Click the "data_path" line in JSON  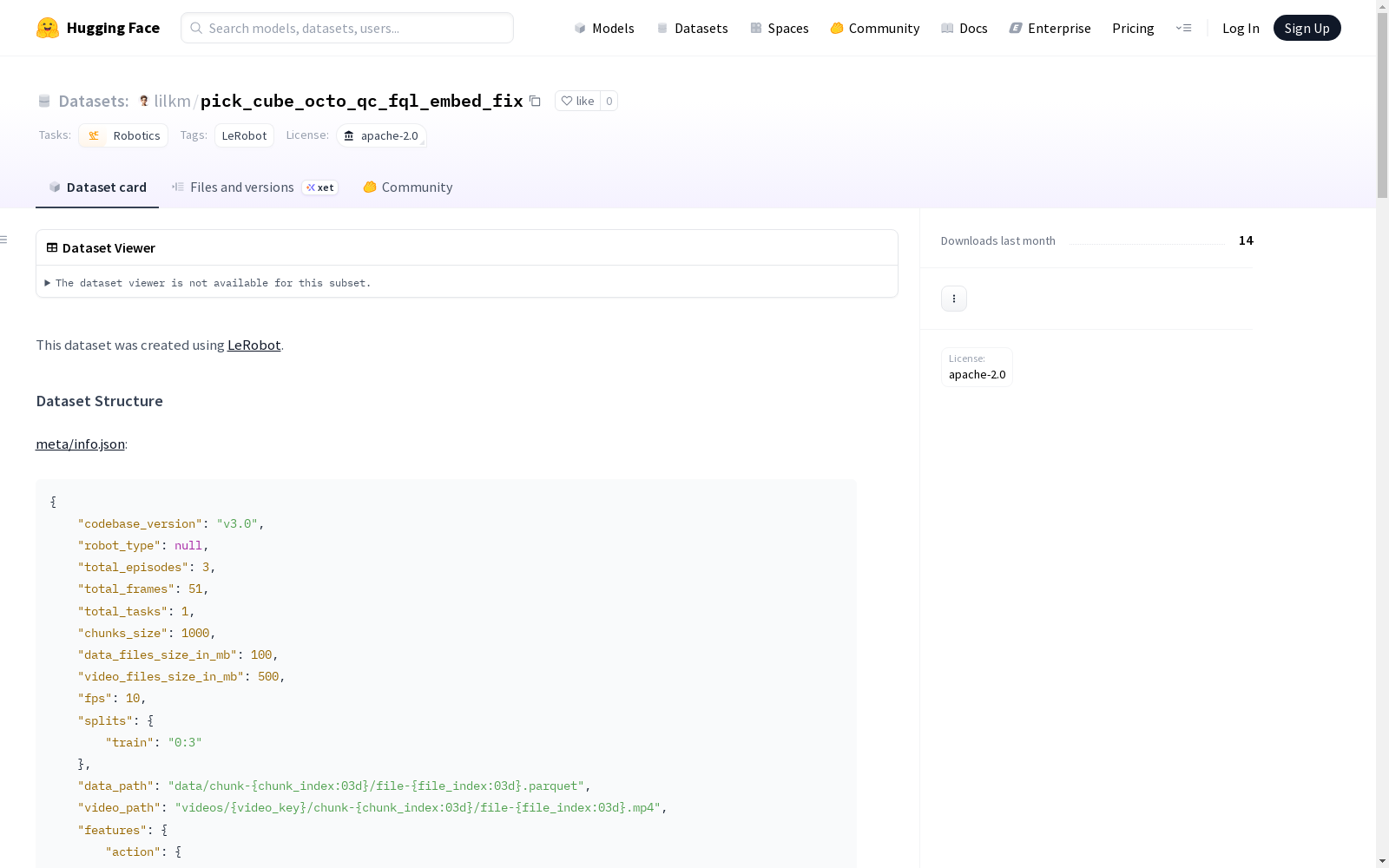tap(334, 786)
